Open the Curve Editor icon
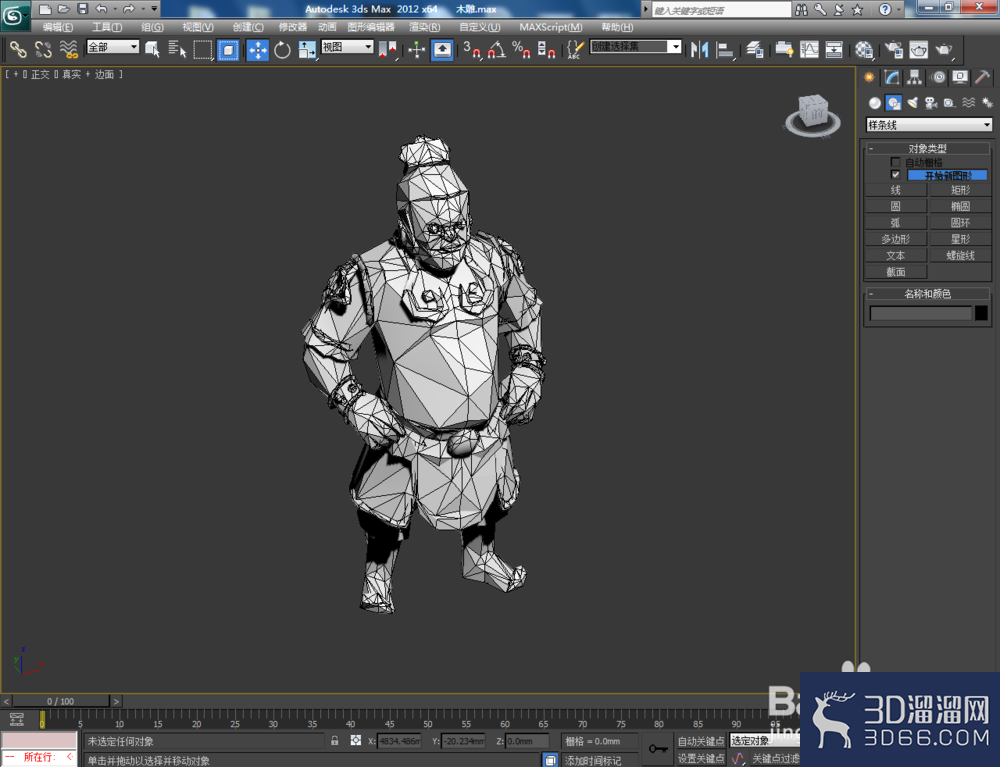The image size is (1000, 767). coord(809,50)
